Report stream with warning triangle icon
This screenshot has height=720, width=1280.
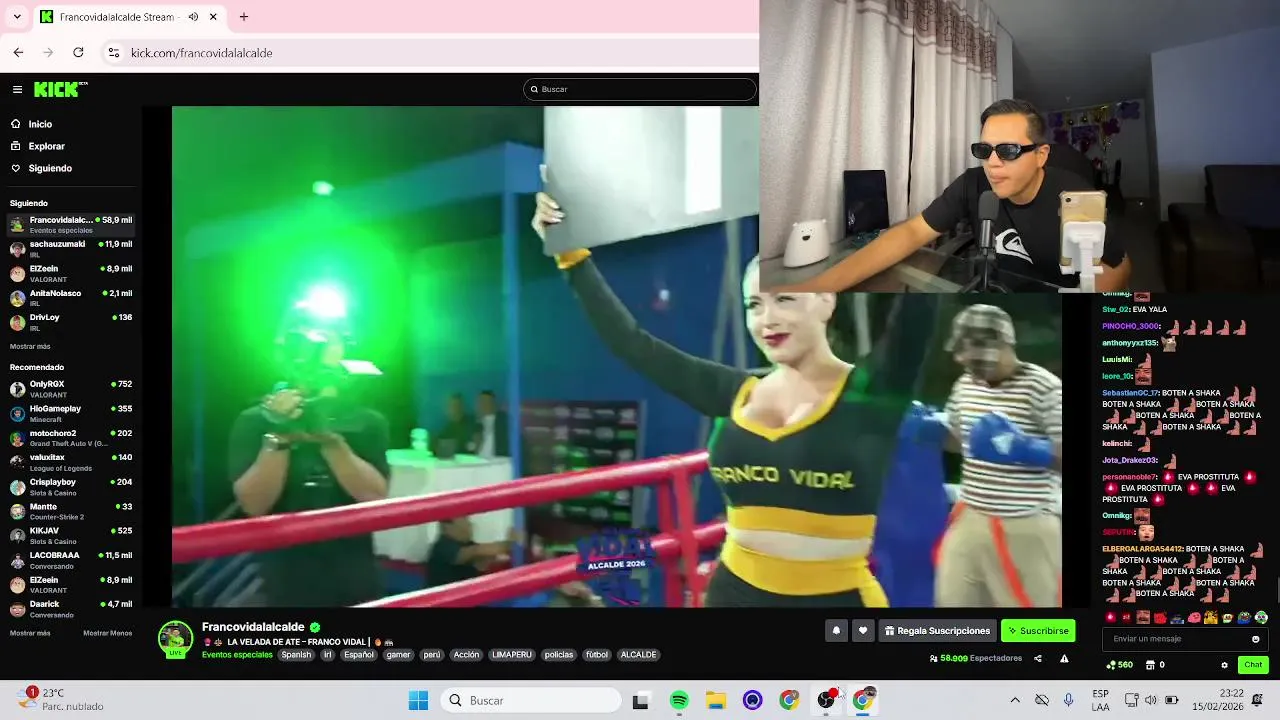pyautogui.click(x=1064, y=658)
